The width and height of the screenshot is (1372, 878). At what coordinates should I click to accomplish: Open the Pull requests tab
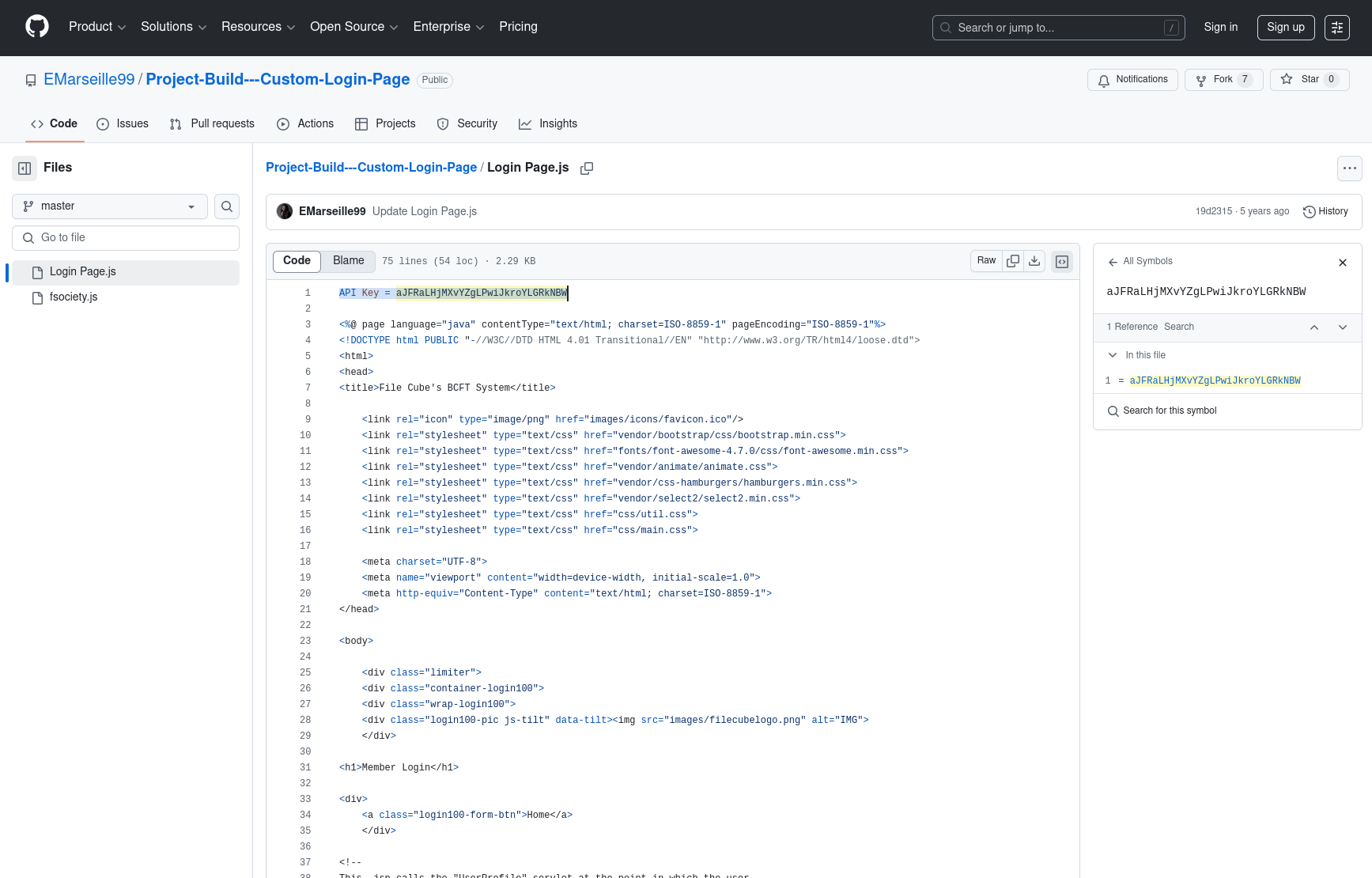(x=212, y=124)
